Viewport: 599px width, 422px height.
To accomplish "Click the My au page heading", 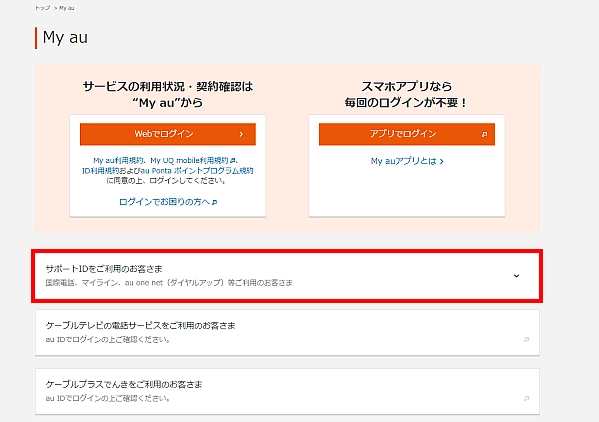I will coord(65,37).
